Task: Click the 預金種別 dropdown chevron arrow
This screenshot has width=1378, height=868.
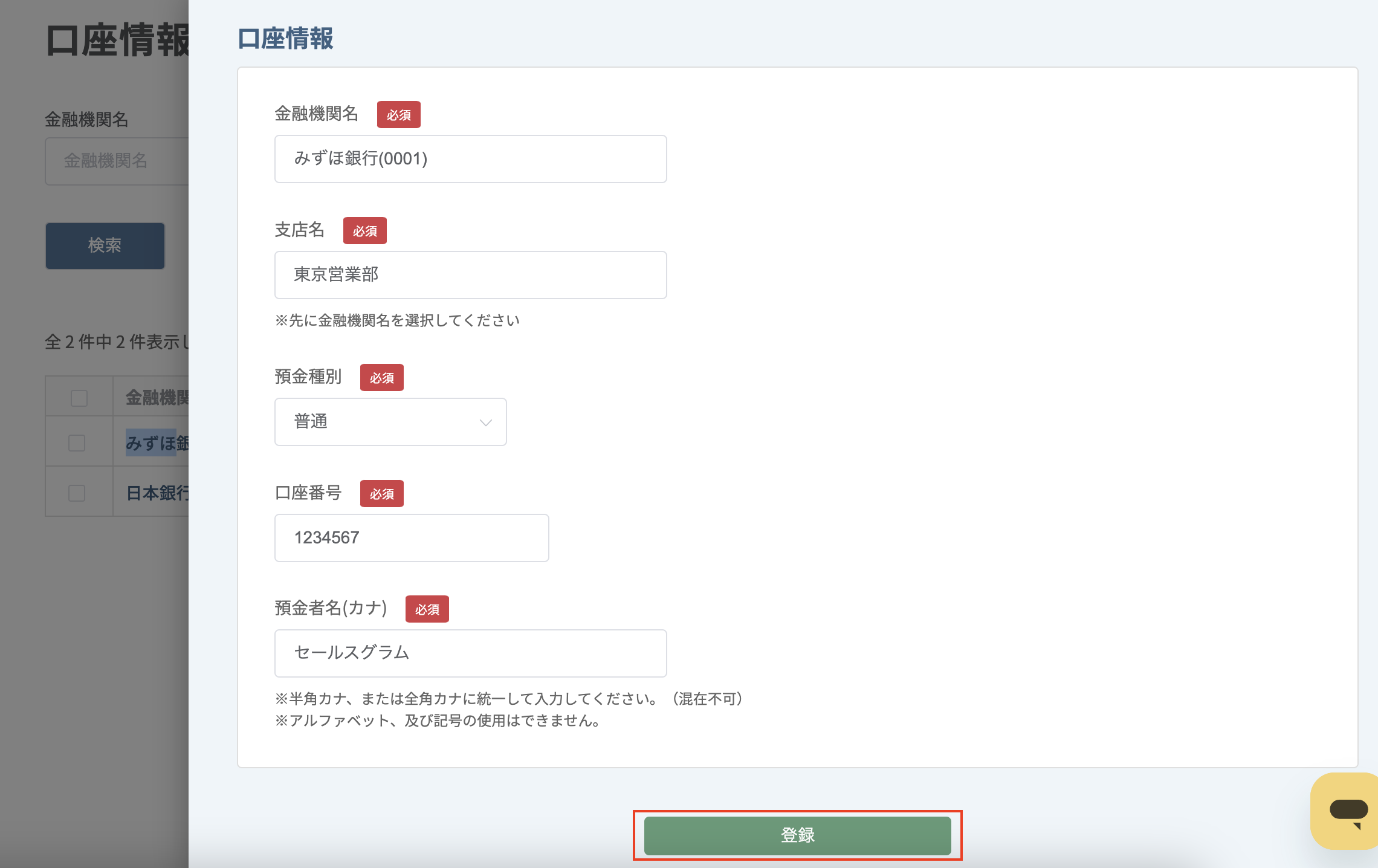Action: 485,423
